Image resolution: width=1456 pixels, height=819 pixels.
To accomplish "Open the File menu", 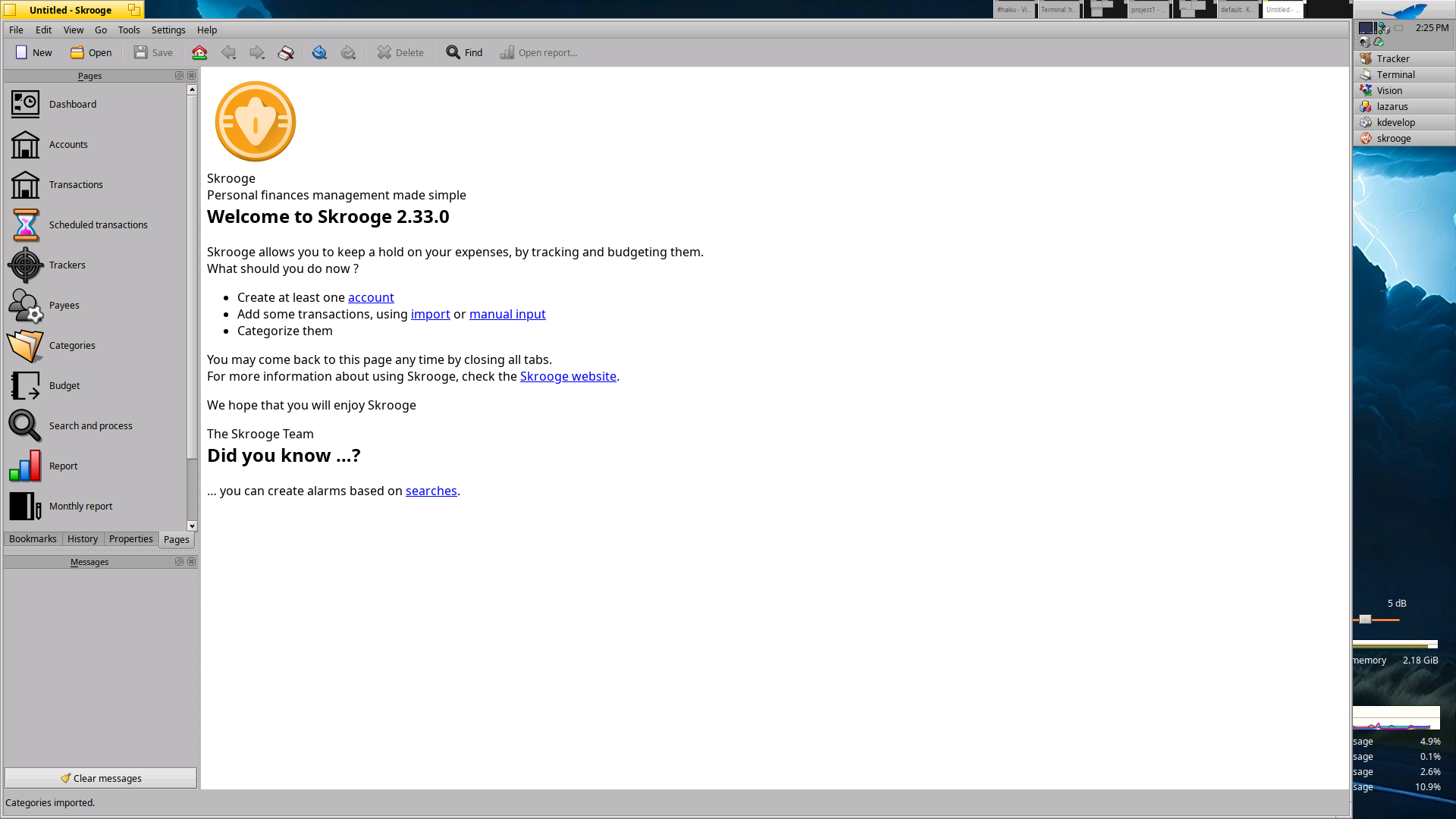I will click(x=16, y=30).
